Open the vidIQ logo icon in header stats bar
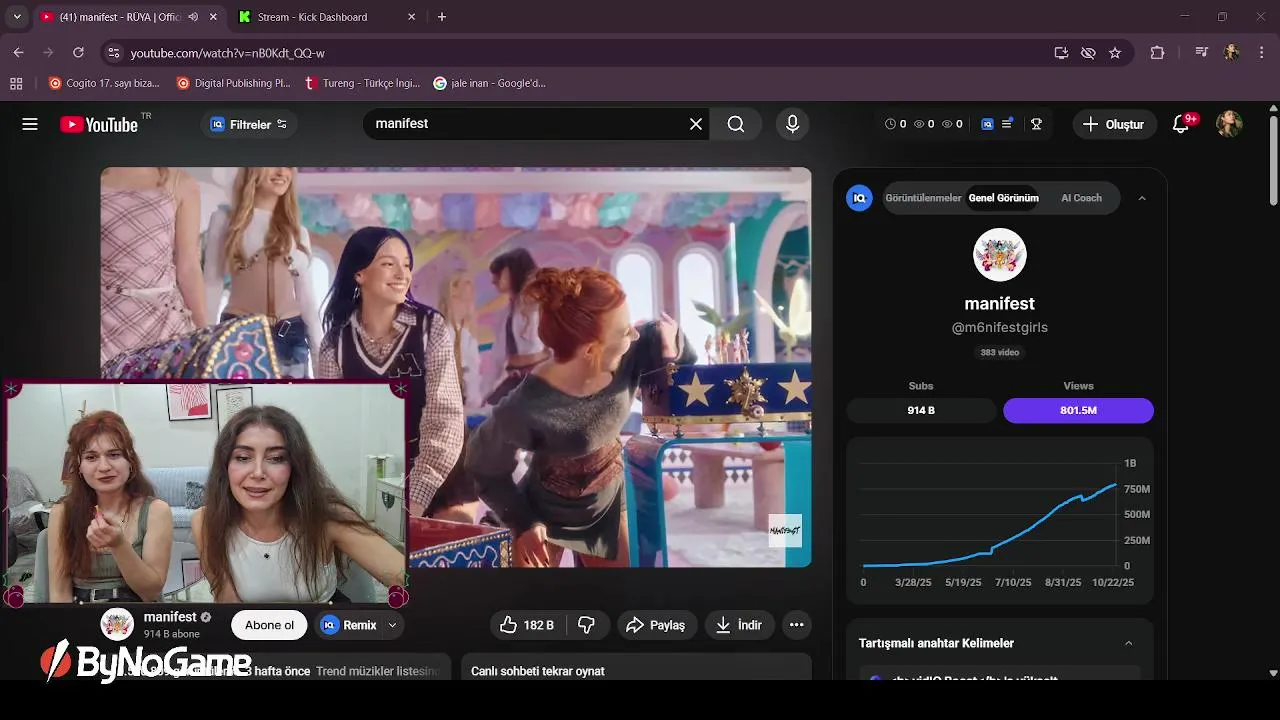This screenshot has height=720, width=1280. 987,124
